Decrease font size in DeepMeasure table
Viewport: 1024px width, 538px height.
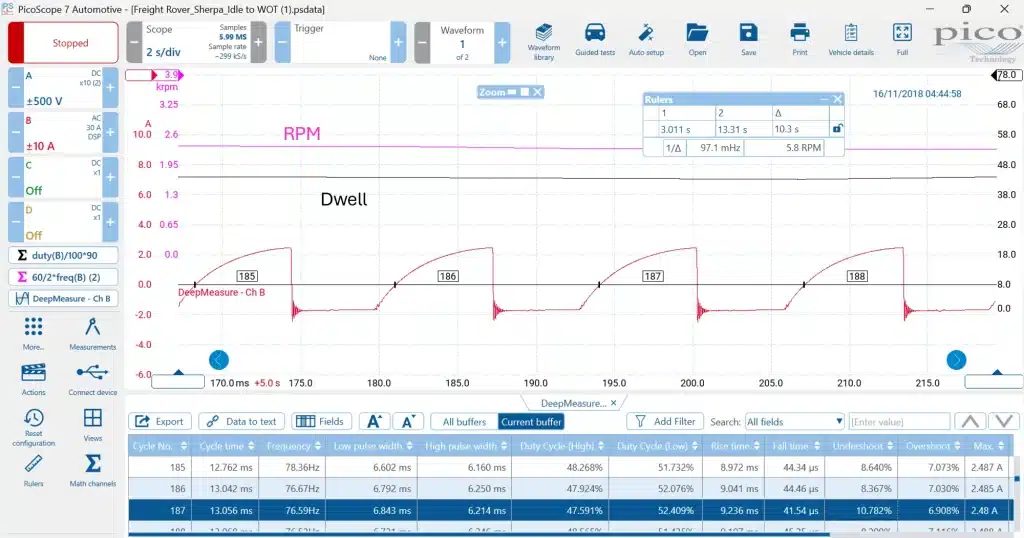click(409, 422)
